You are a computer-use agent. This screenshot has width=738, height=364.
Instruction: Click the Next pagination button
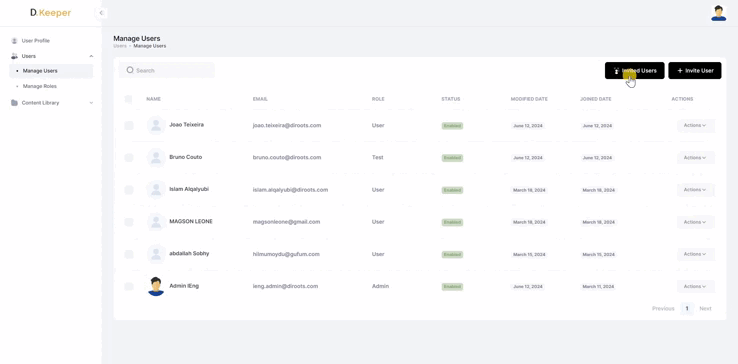(705, 308)
